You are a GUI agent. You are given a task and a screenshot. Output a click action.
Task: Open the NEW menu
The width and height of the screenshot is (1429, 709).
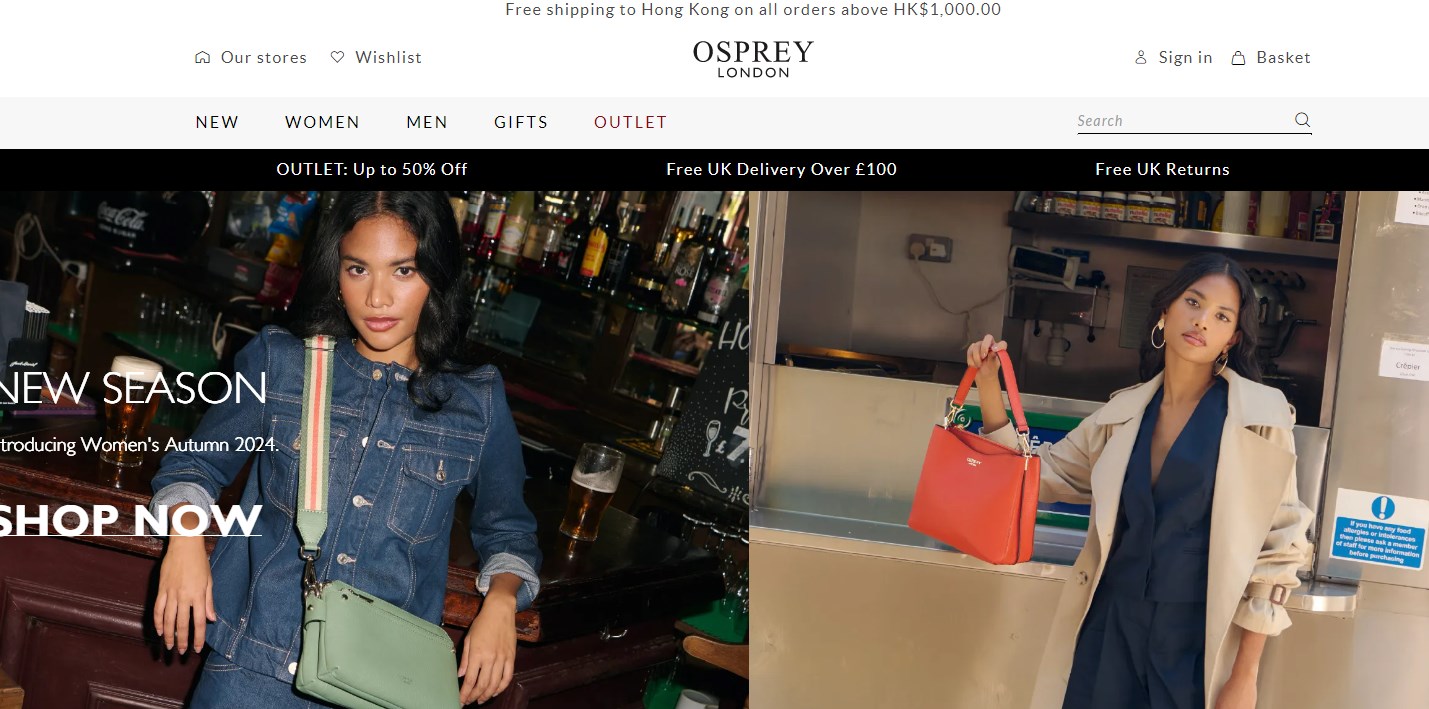[x=217, y=122]
